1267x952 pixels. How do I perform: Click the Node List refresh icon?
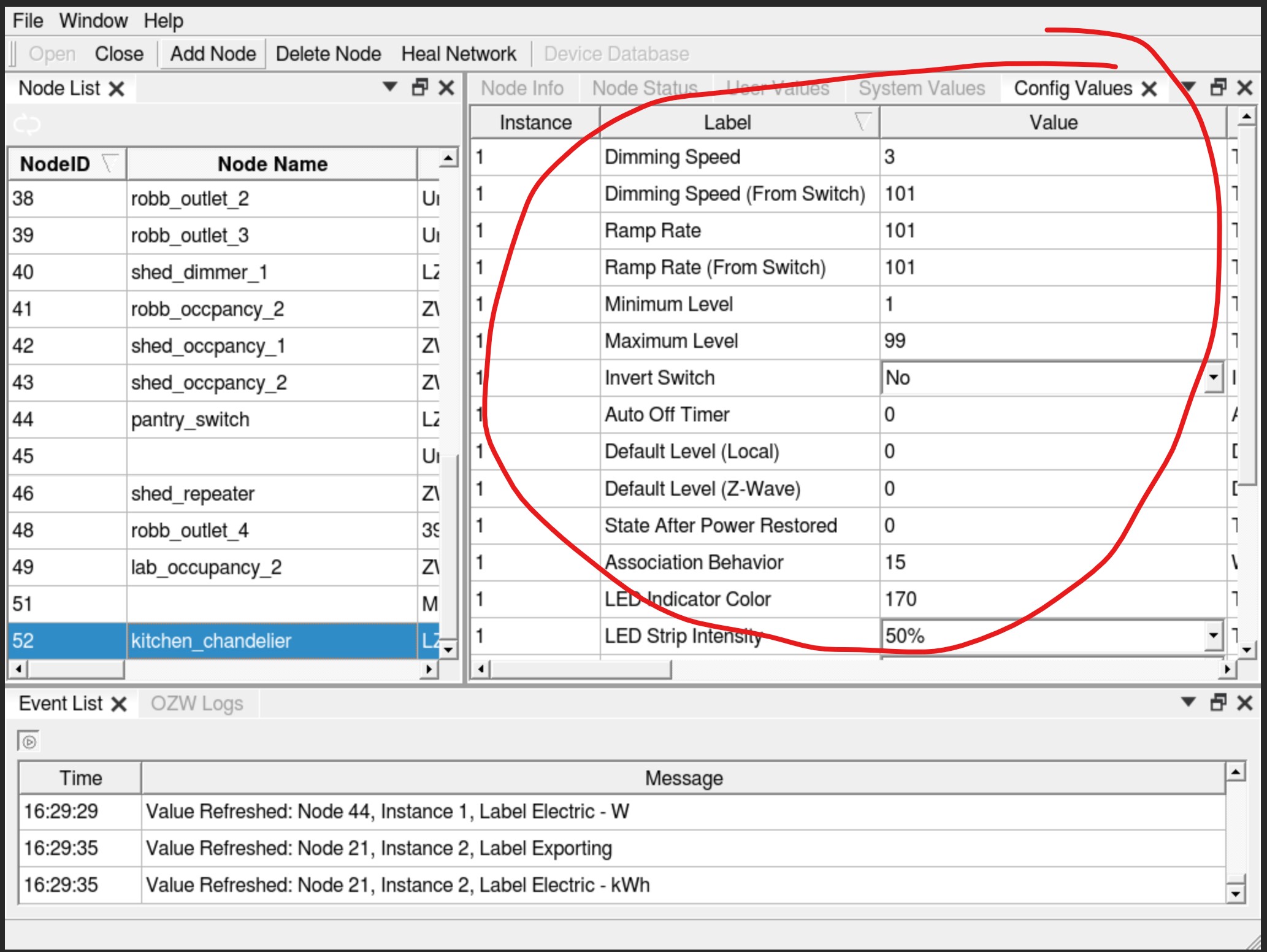(27, 125)
